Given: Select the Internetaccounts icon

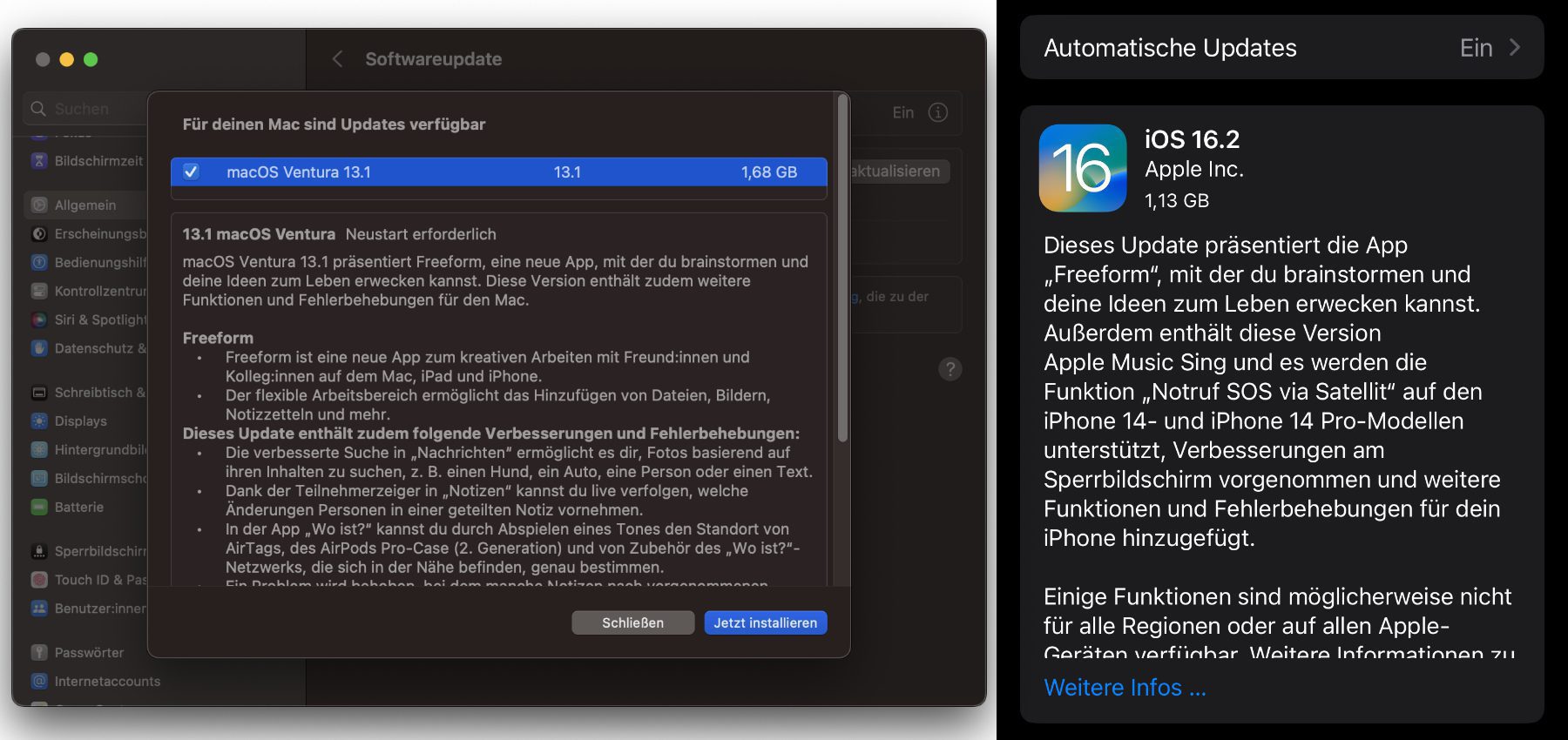Looking at the screenshot, I should point(39,682).
